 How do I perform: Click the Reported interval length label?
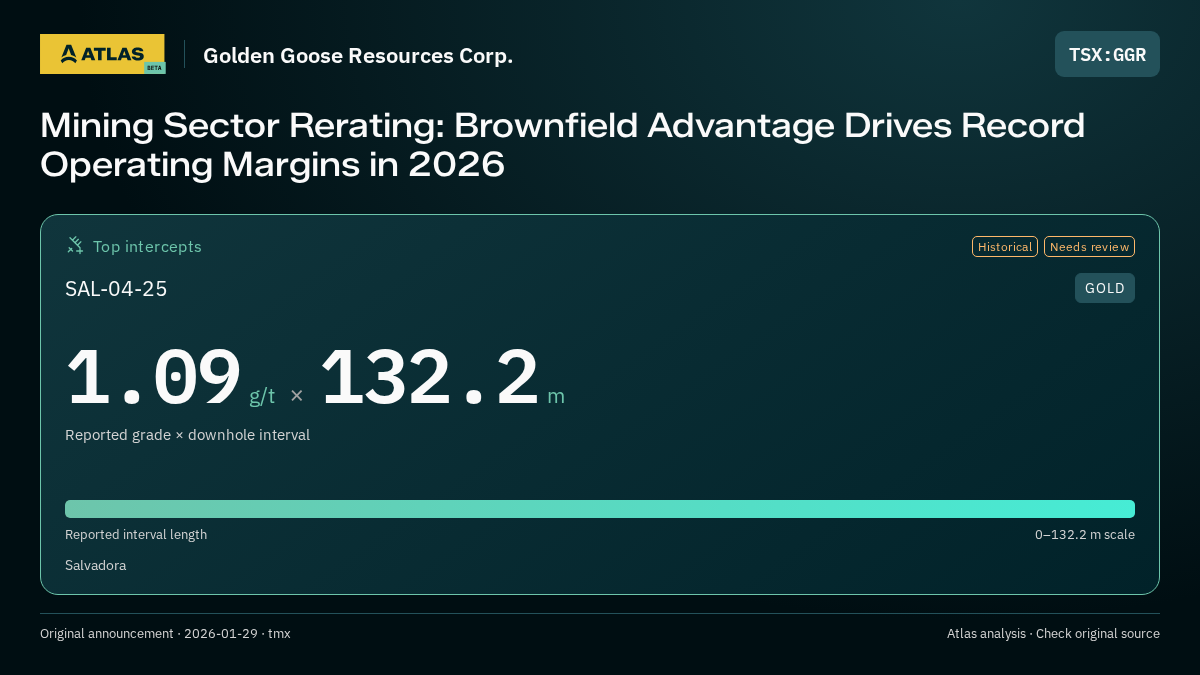point(136,535)
